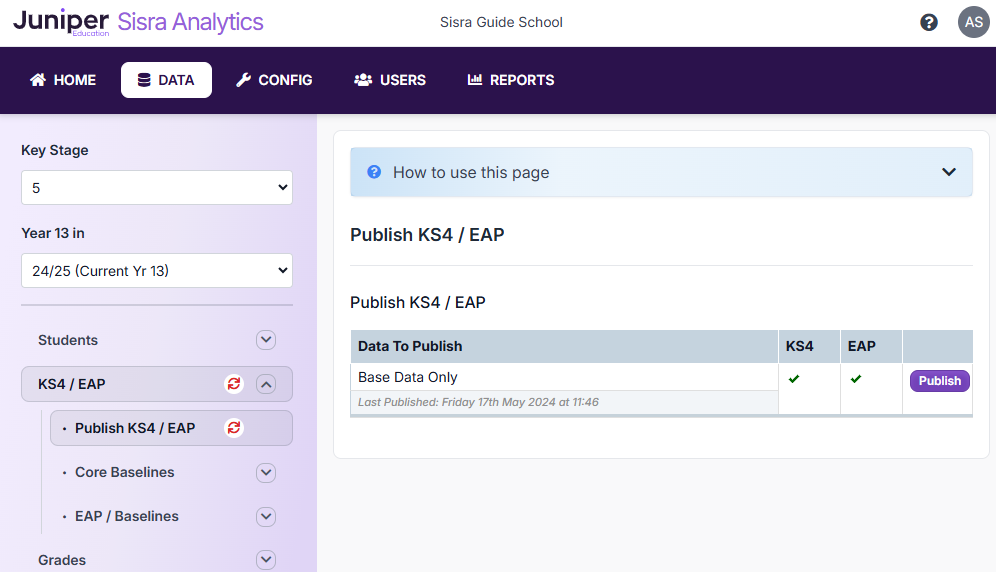Click the blue question icon in How to use
The image size is (996, 572).
(x=374, y=172)
